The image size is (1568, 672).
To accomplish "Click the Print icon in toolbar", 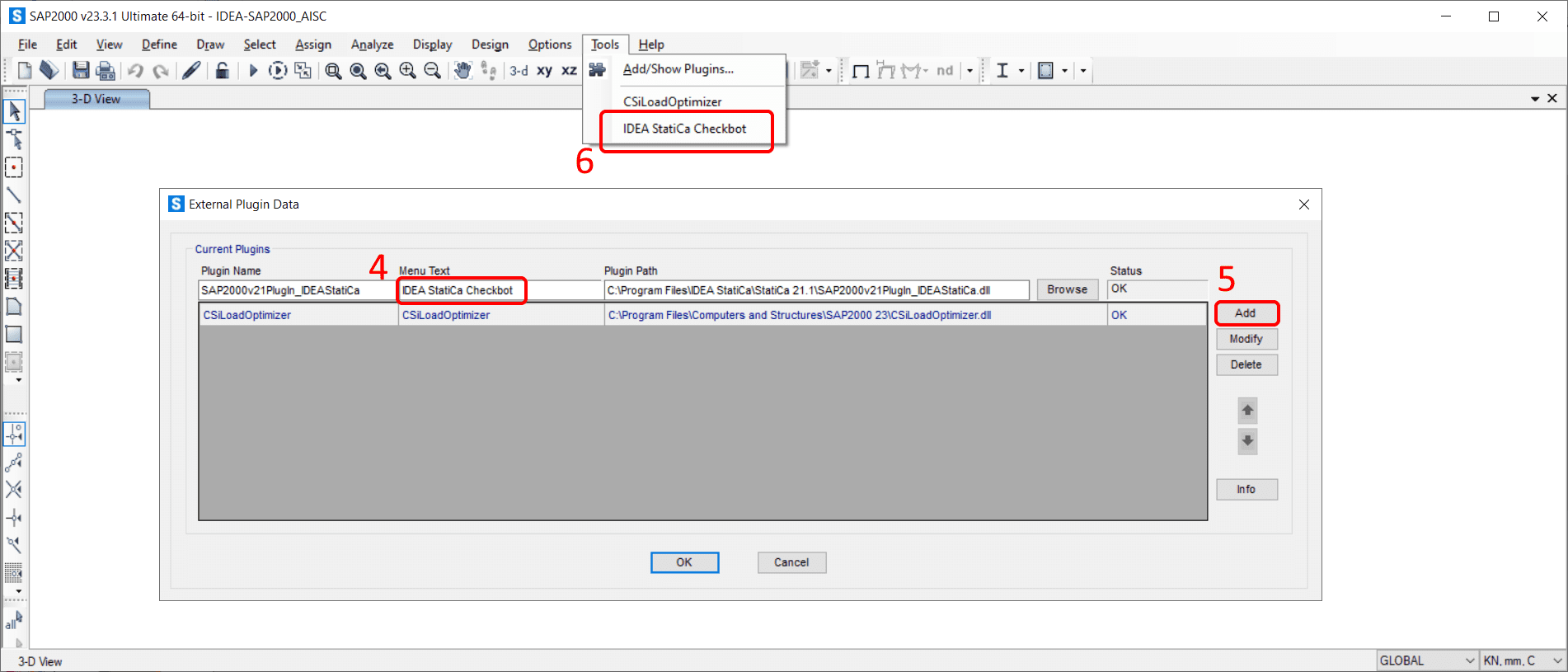I will tap(105, 71).
